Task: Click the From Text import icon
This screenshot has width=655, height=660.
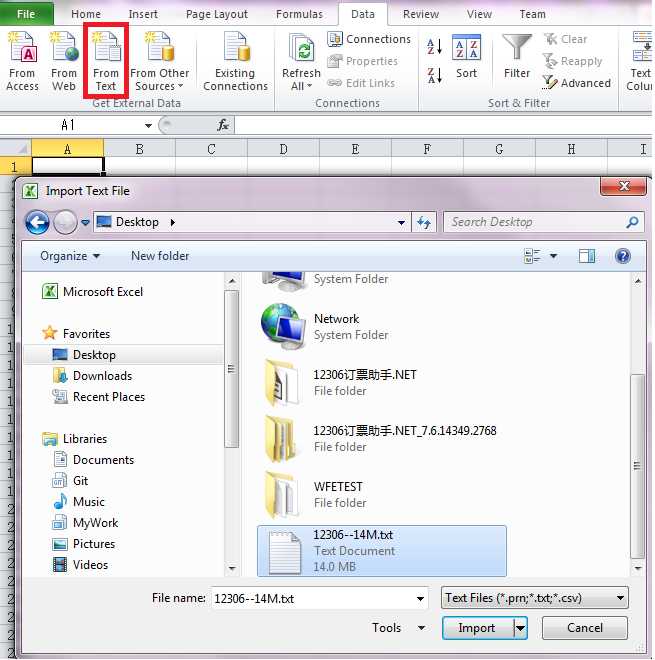Action: pos(106,61)
